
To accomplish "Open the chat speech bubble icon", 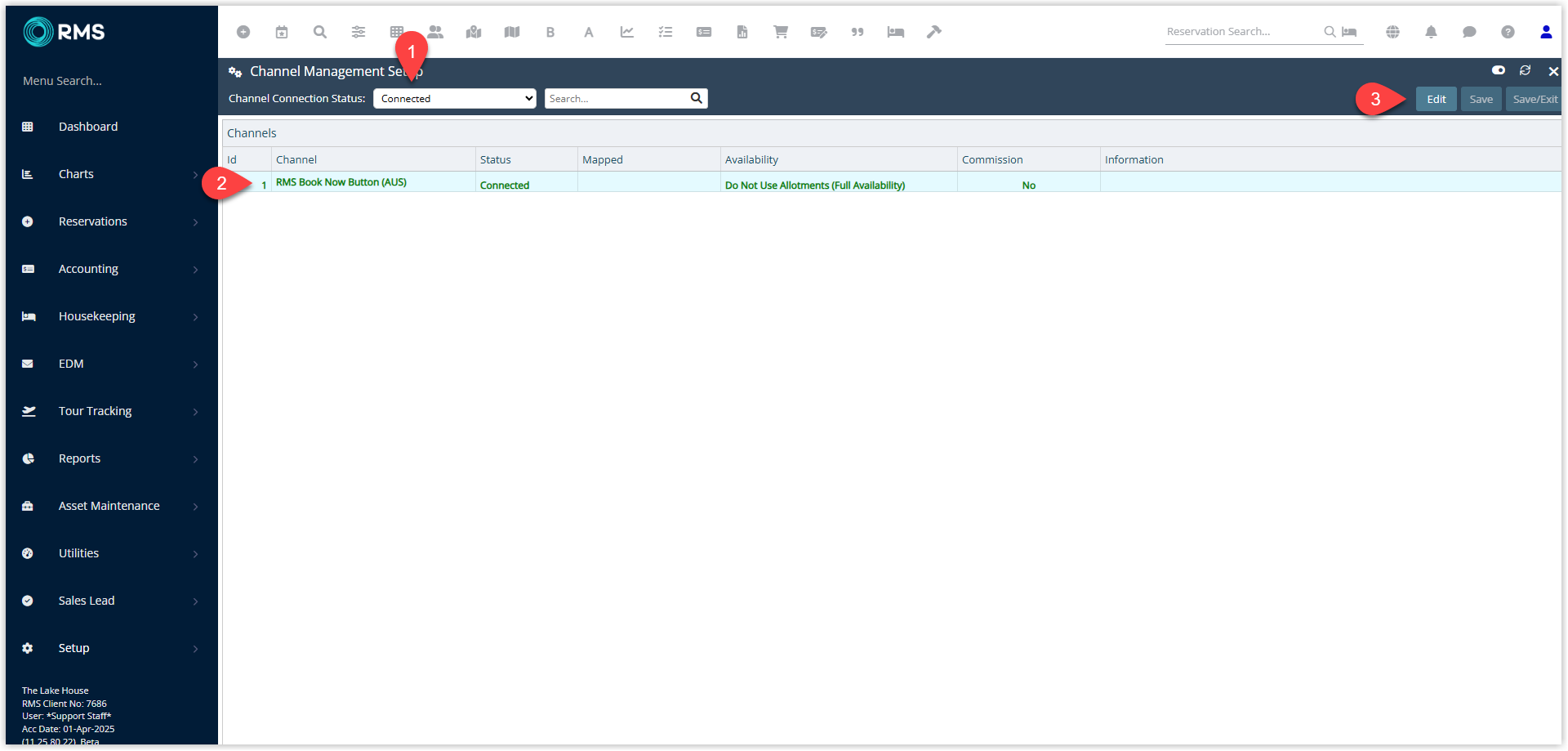I will click(x=1469, y=32).
